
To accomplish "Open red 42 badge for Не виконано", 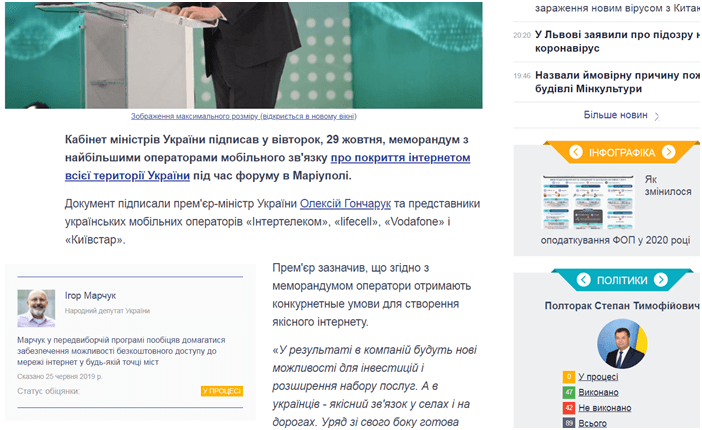I will coord(569,408).
